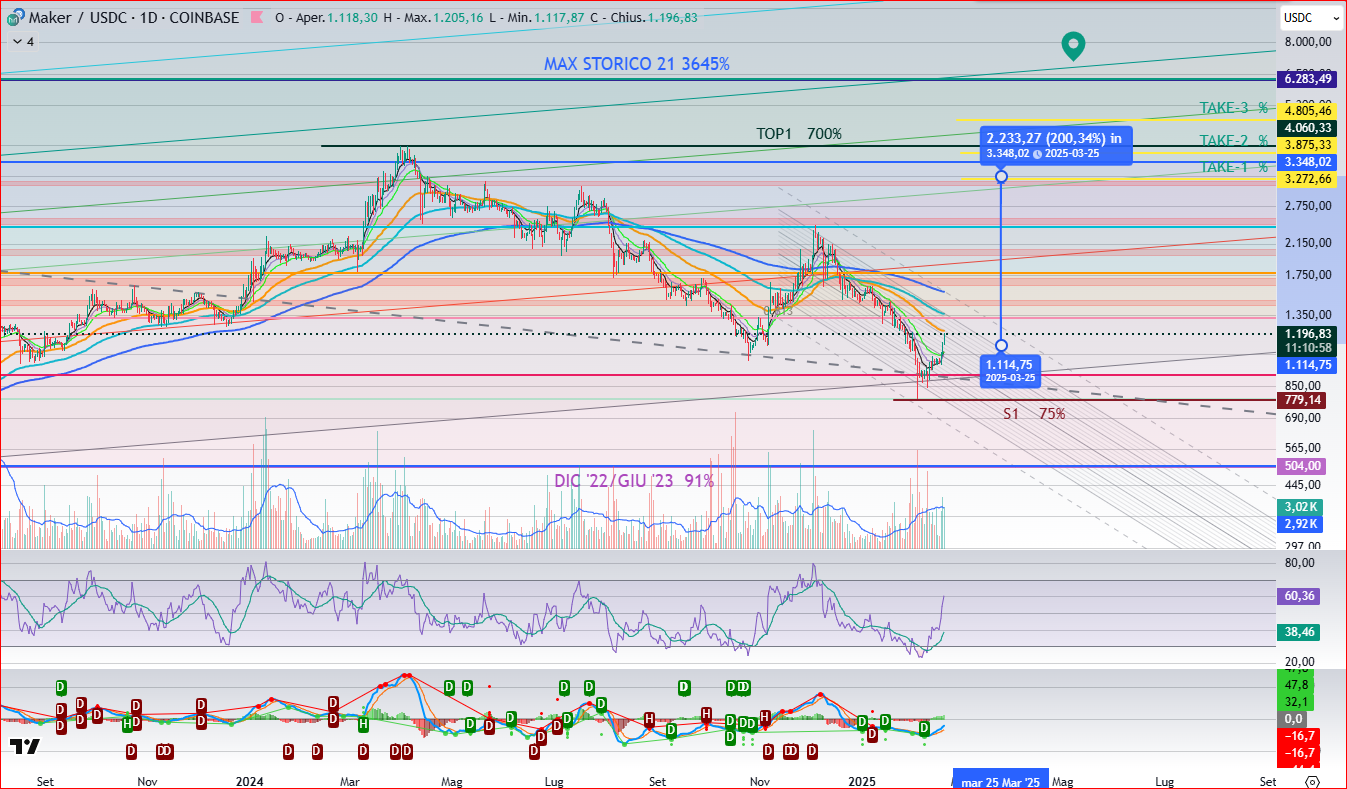Select the upper circle handle of the measurement
The image size is (1347, 789).
(x=1001, y=177)
